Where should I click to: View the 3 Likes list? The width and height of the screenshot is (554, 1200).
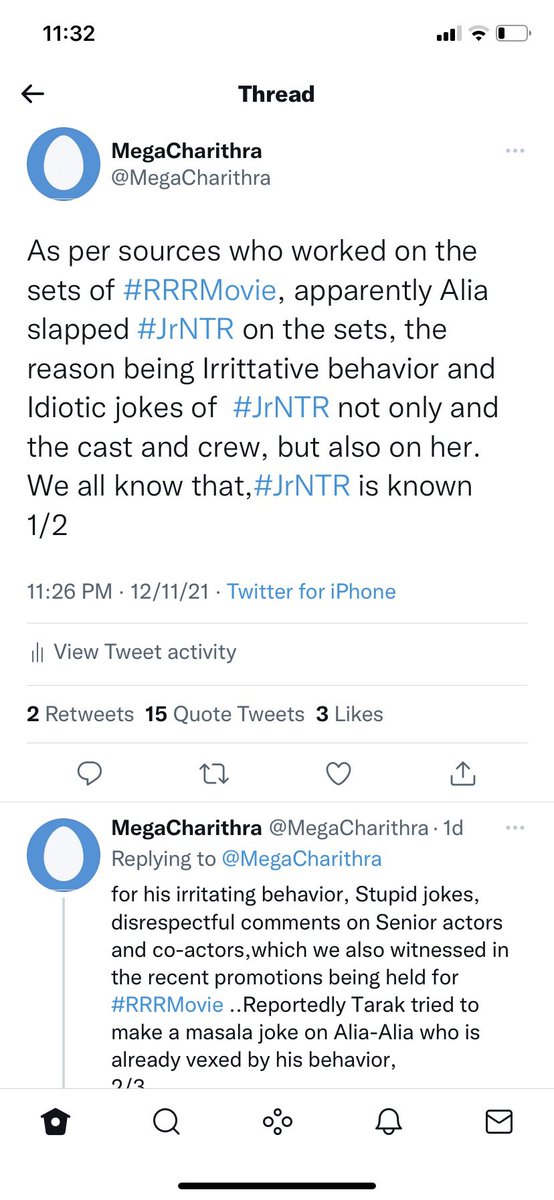click(349, 714)
